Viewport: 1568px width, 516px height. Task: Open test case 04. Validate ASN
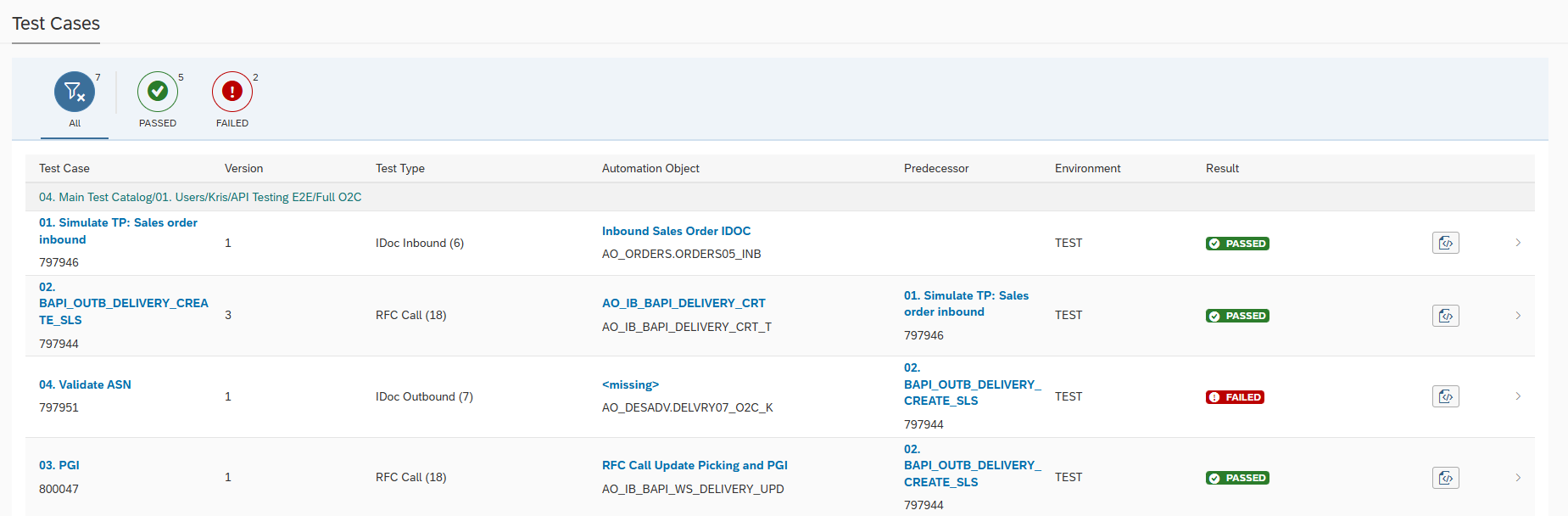[85, 384]
